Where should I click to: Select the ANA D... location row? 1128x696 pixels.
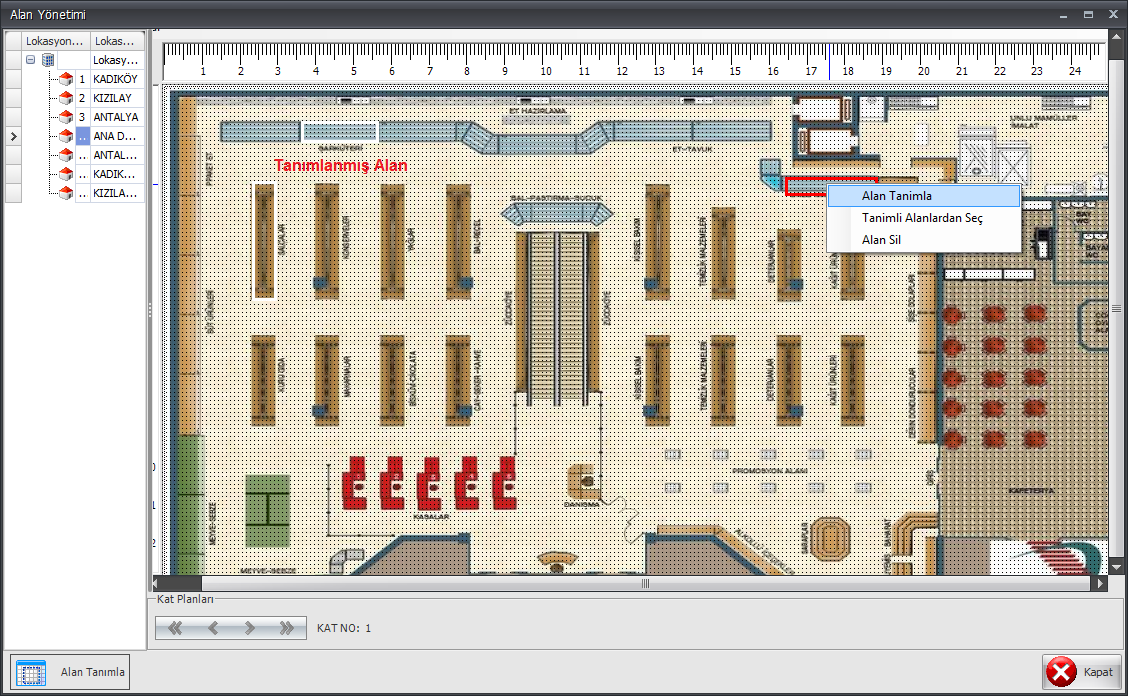[115, 136]
